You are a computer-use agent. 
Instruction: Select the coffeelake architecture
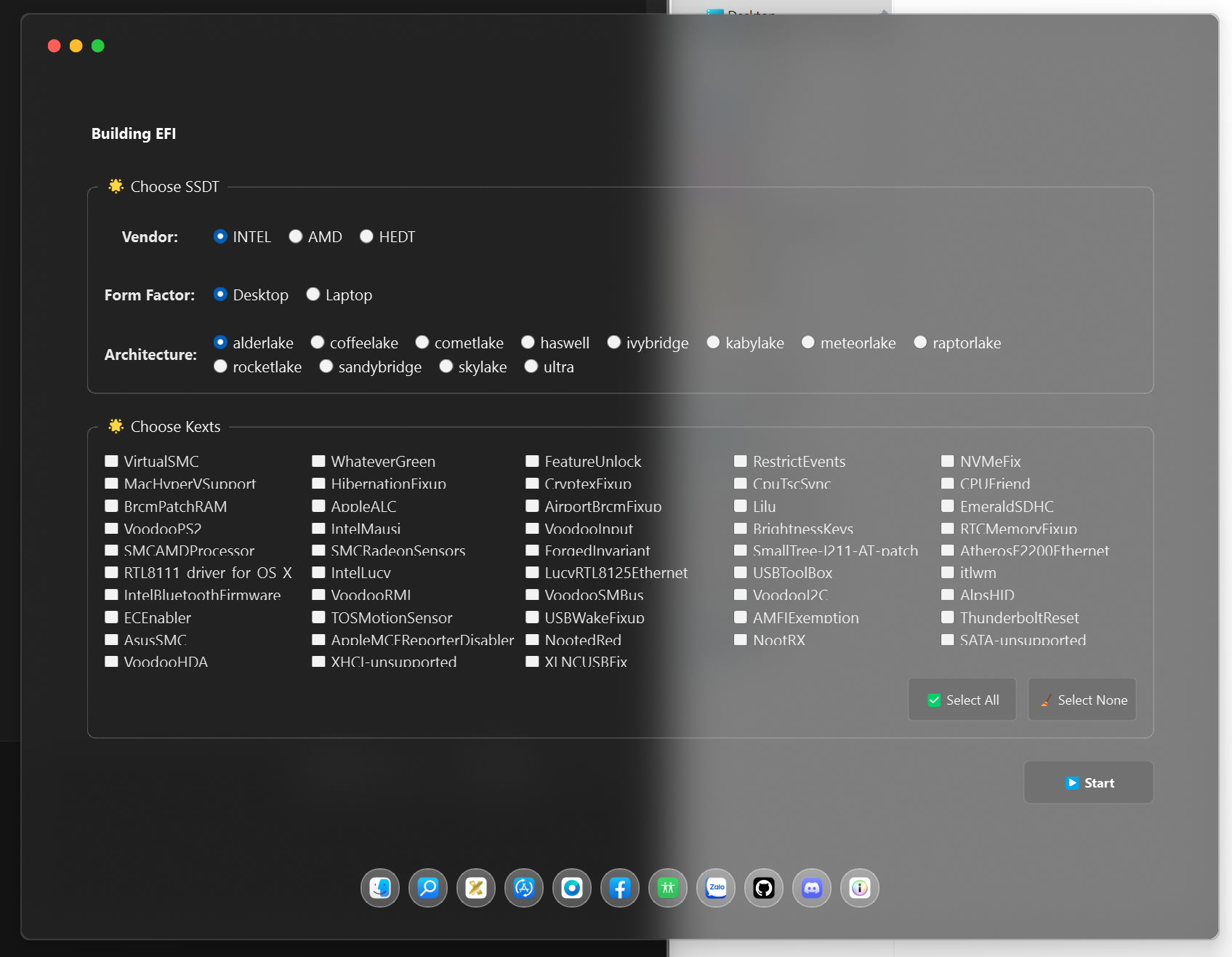point(318,342)
